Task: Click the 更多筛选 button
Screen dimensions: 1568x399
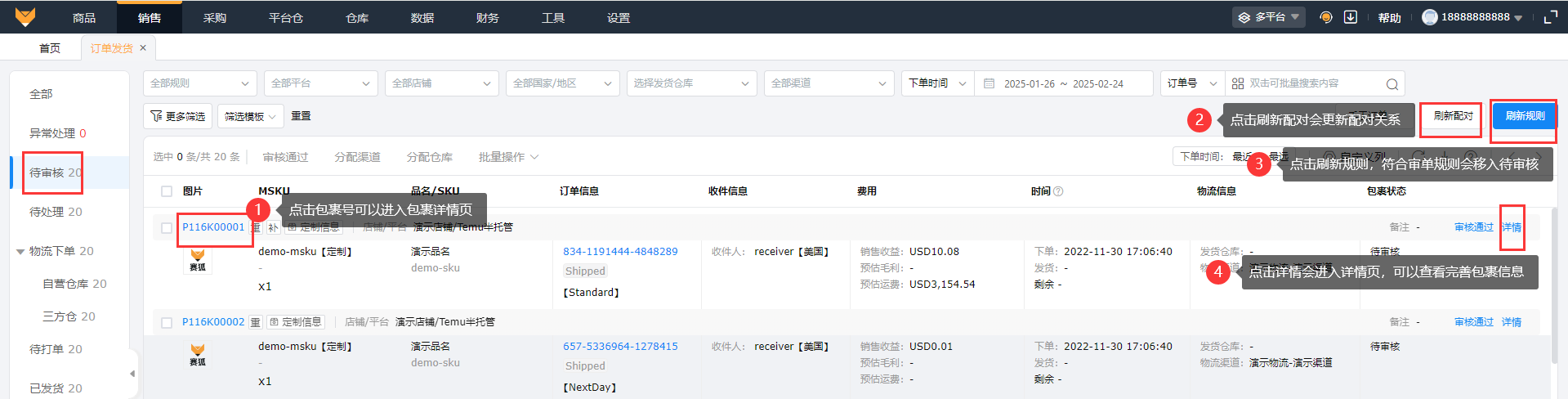Action: click(x=178, y=116)
